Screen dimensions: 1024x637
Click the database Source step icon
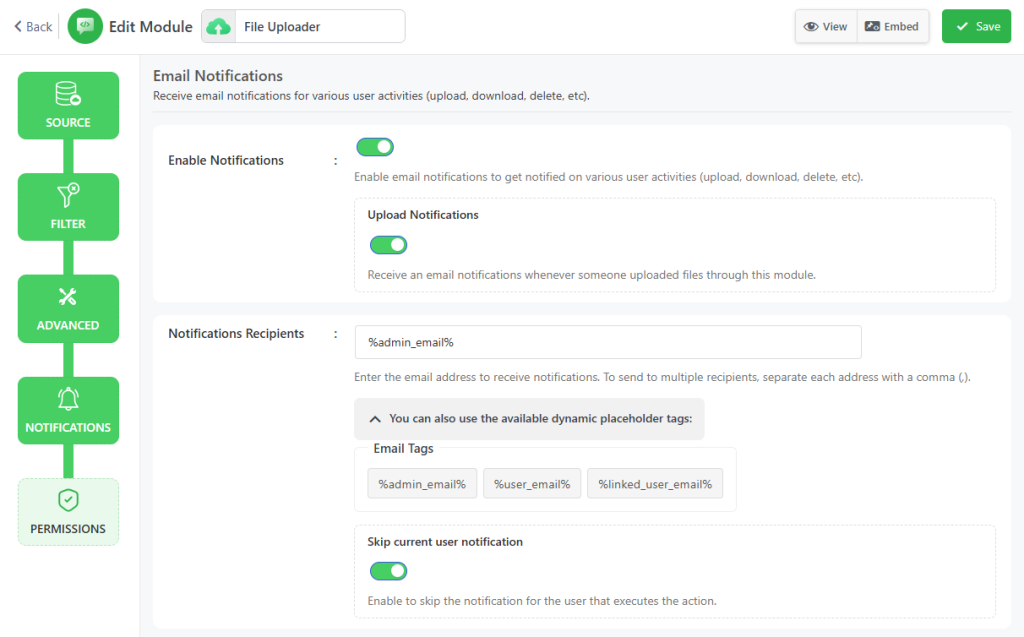(68, 94)
